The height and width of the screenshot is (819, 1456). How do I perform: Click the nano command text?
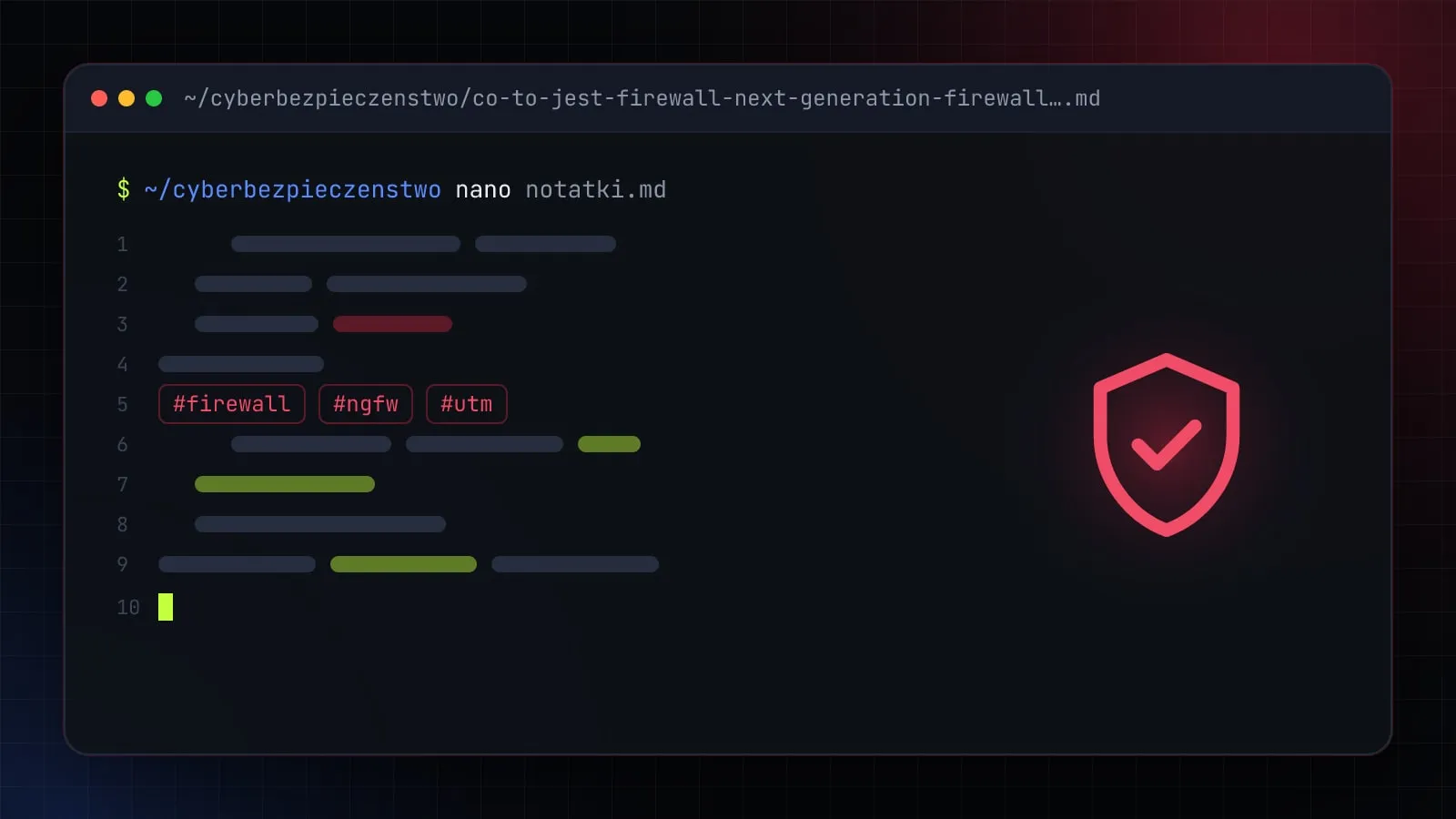point(483,189)
